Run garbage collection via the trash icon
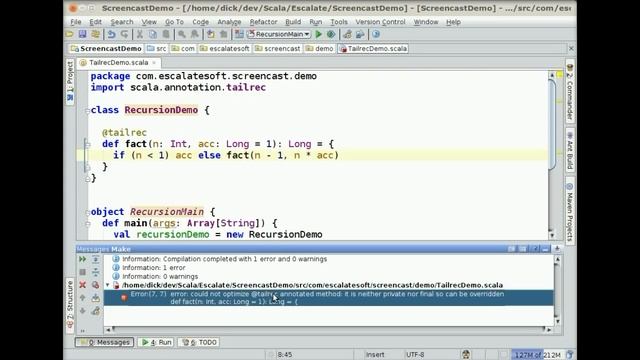This screenshot has width=640, height=360. [570, 355]
